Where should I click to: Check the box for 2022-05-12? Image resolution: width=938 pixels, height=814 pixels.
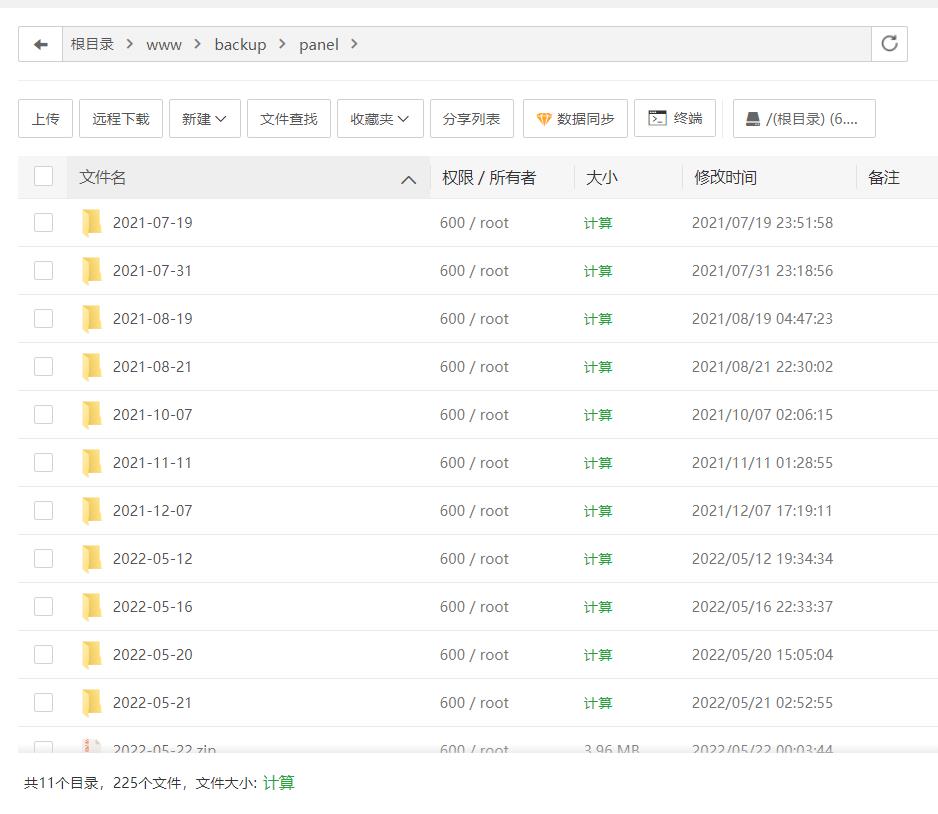44,559
